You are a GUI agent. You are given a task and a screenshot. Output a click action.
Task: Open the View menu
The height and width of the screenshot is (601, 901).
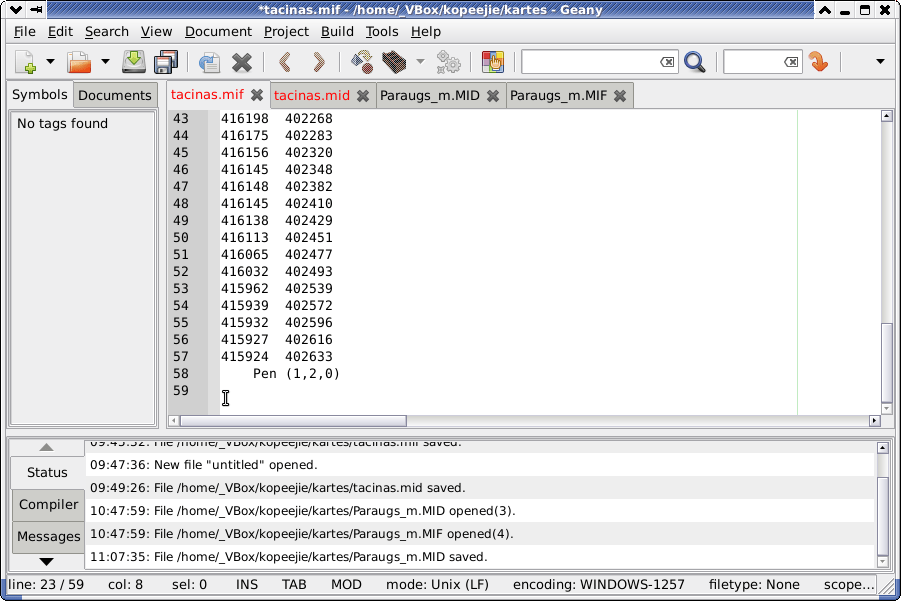point(156,32)
